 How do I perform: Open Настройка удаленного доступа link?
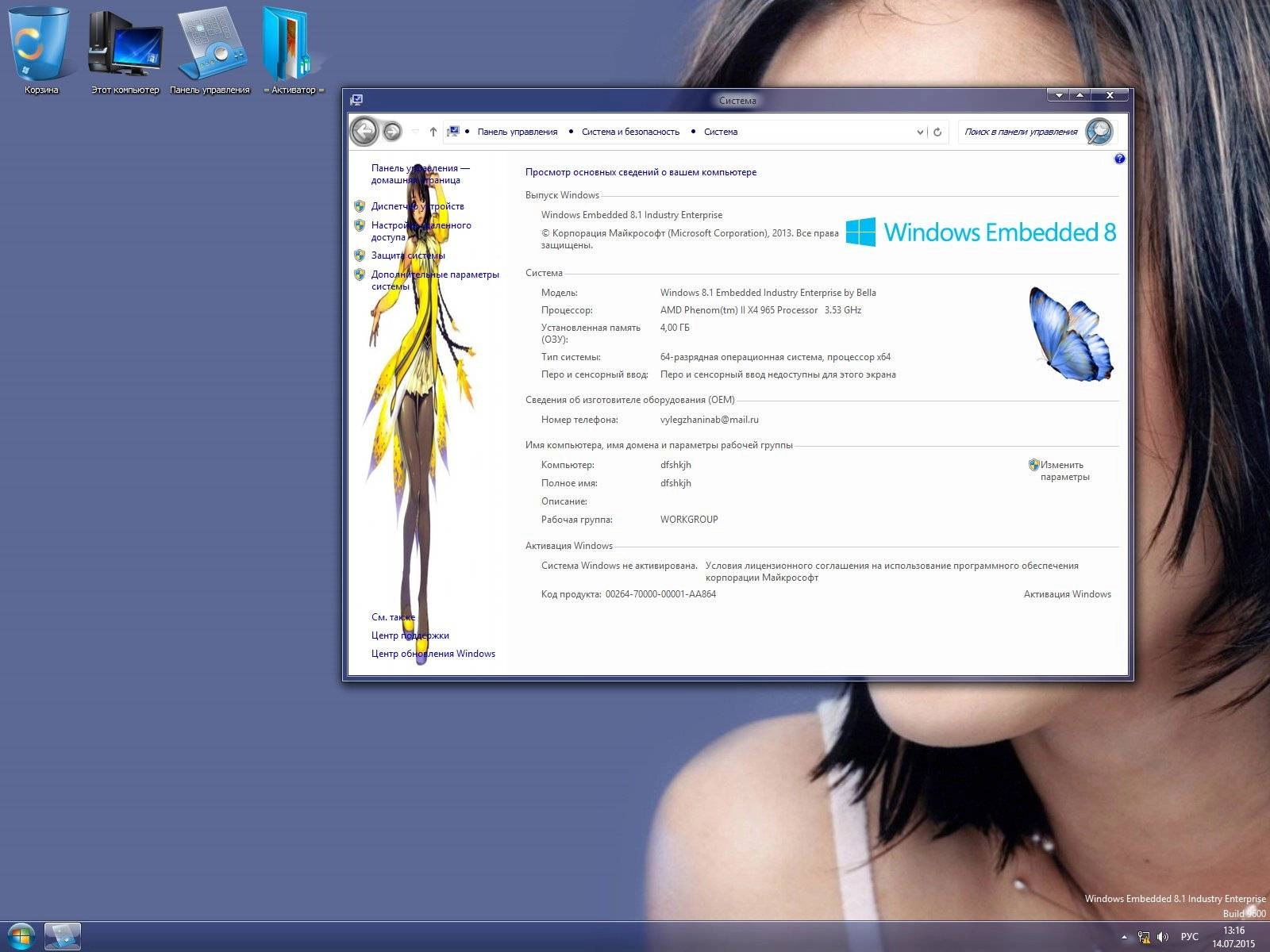[421, 231]
